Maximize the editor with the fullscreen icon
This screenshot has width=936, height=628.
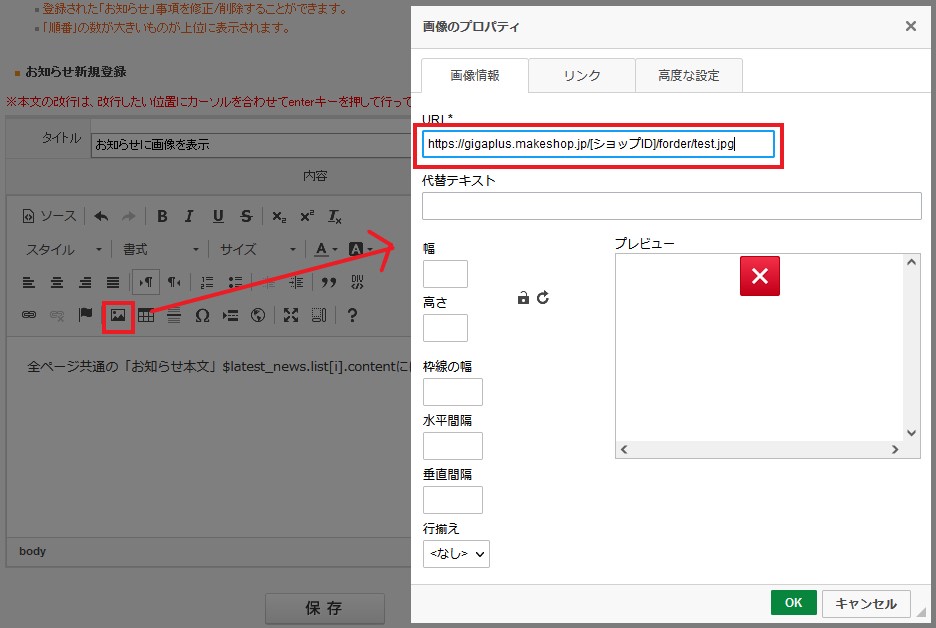tap(290, 316)
